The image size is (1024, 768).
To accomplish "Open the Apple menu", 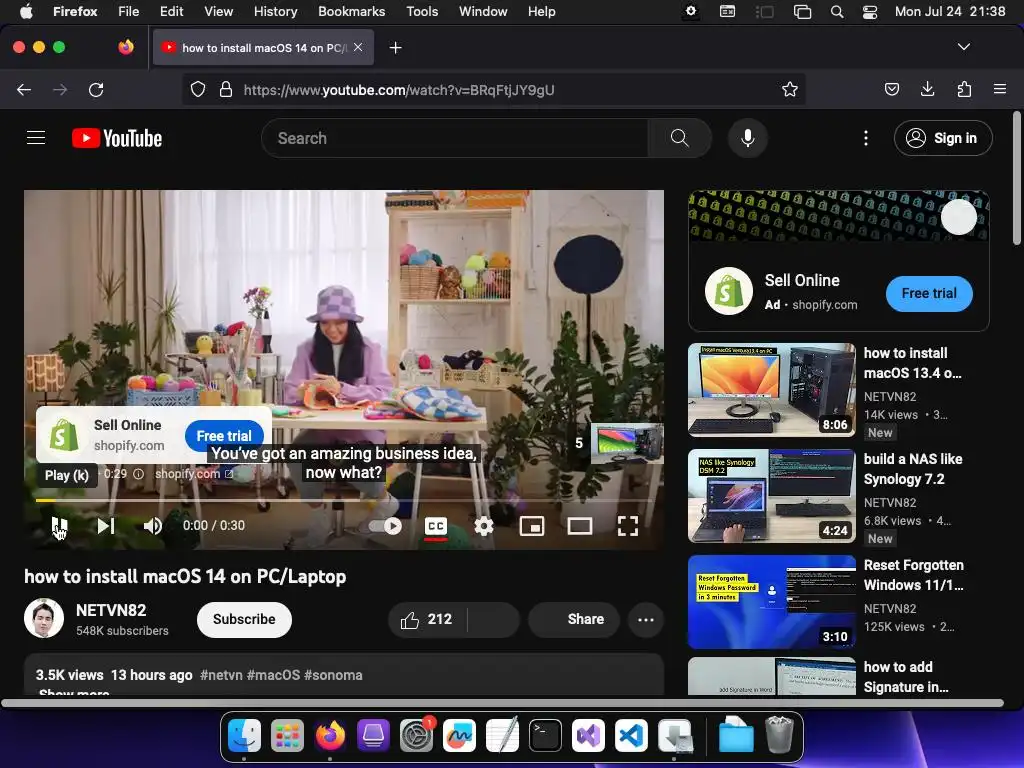I will tap(26, 11).
